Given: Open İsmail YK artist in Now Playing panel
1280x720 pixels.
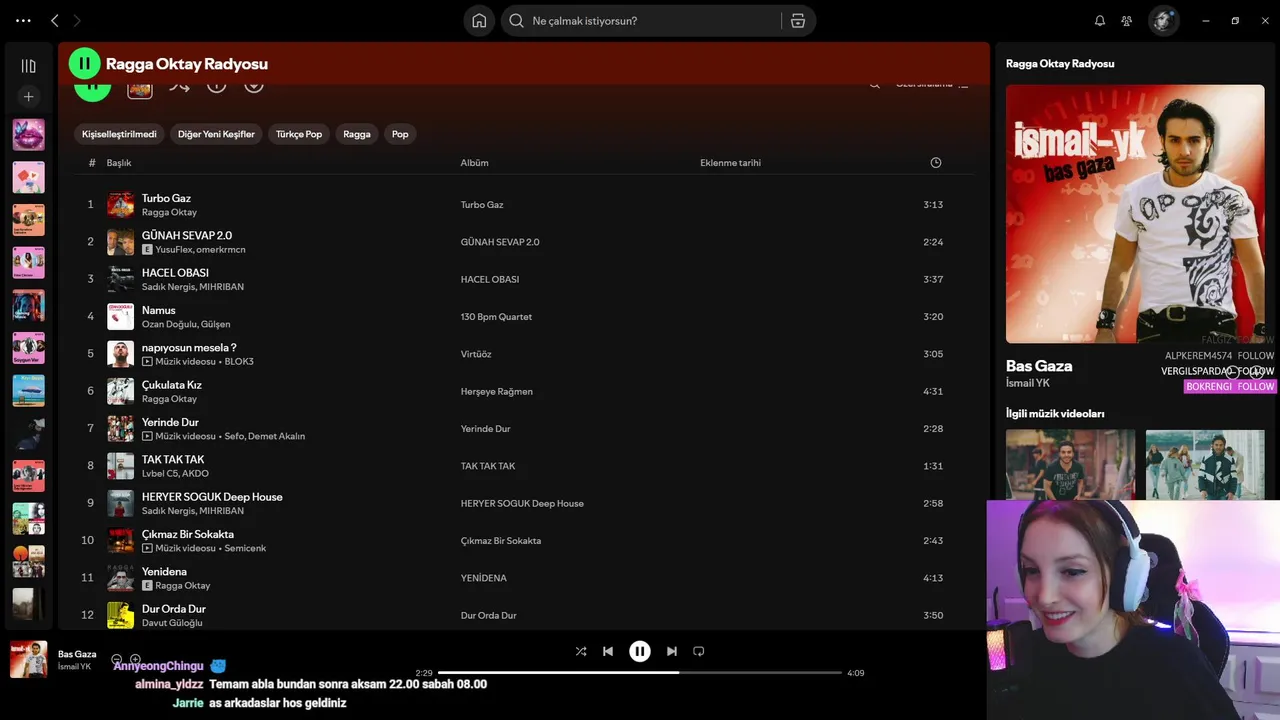Looking at the screenshot, I should tap(1028, 383).
